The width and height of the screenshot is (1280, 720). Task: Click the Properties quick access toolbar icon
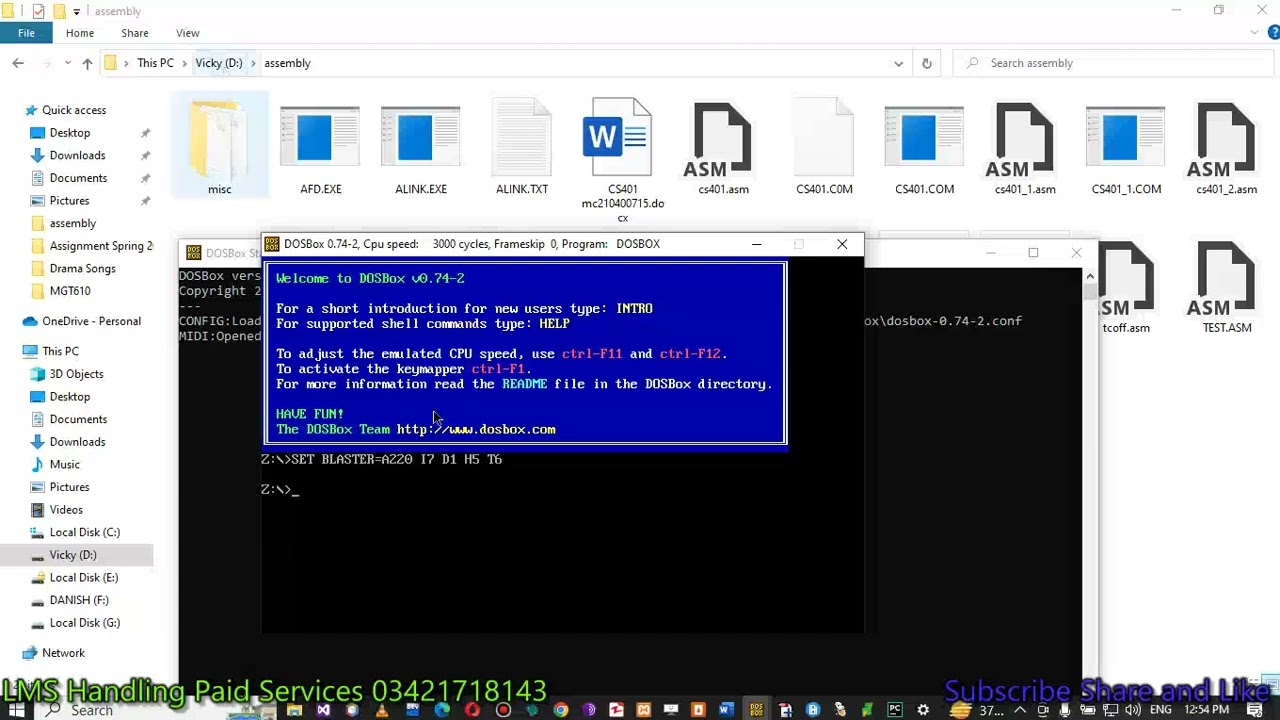pyautogui.click(x=38, y=11)
